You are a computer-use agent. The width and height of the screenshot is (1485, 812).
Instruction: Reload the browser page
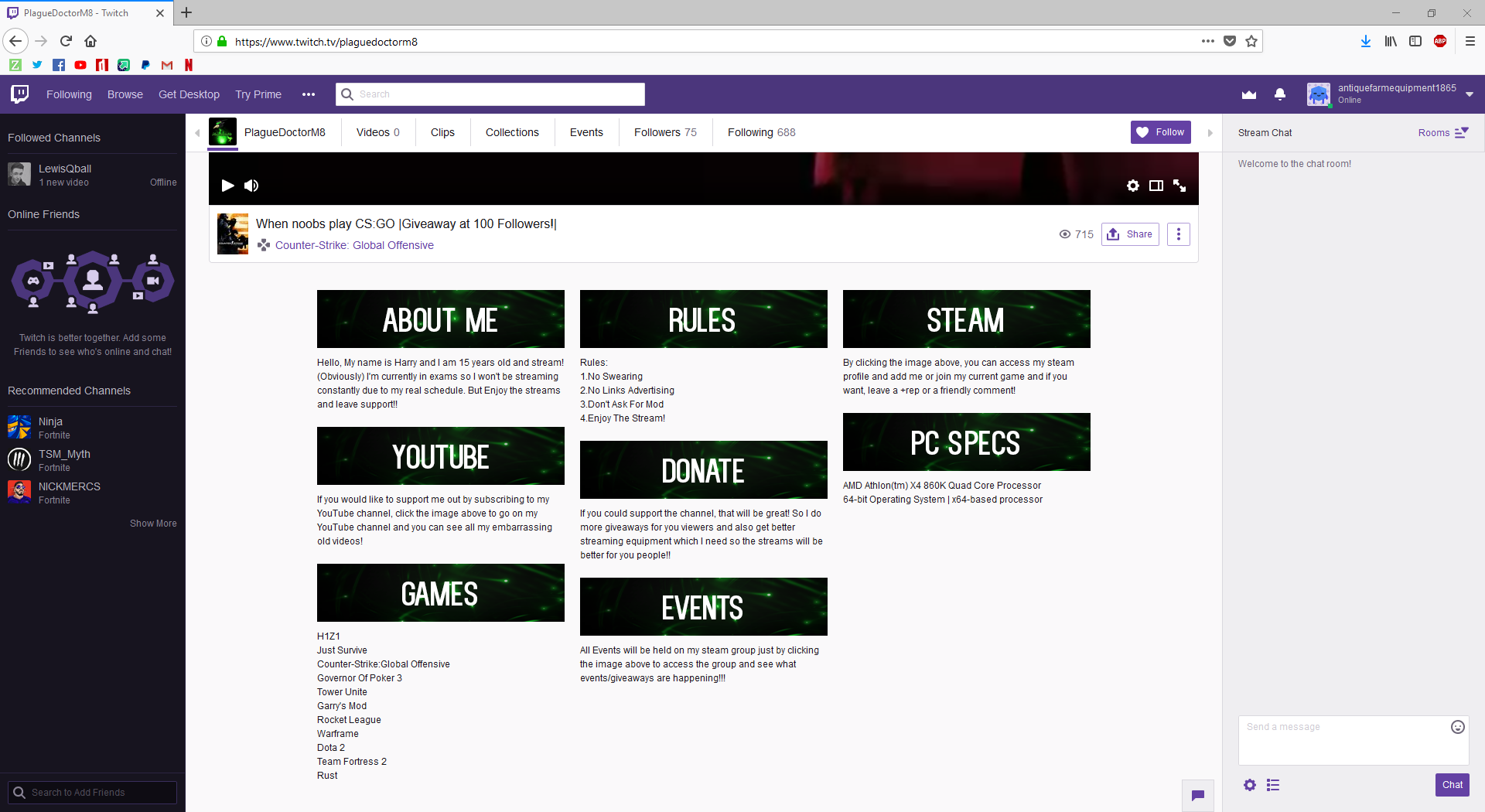click(x=66, y=41)
